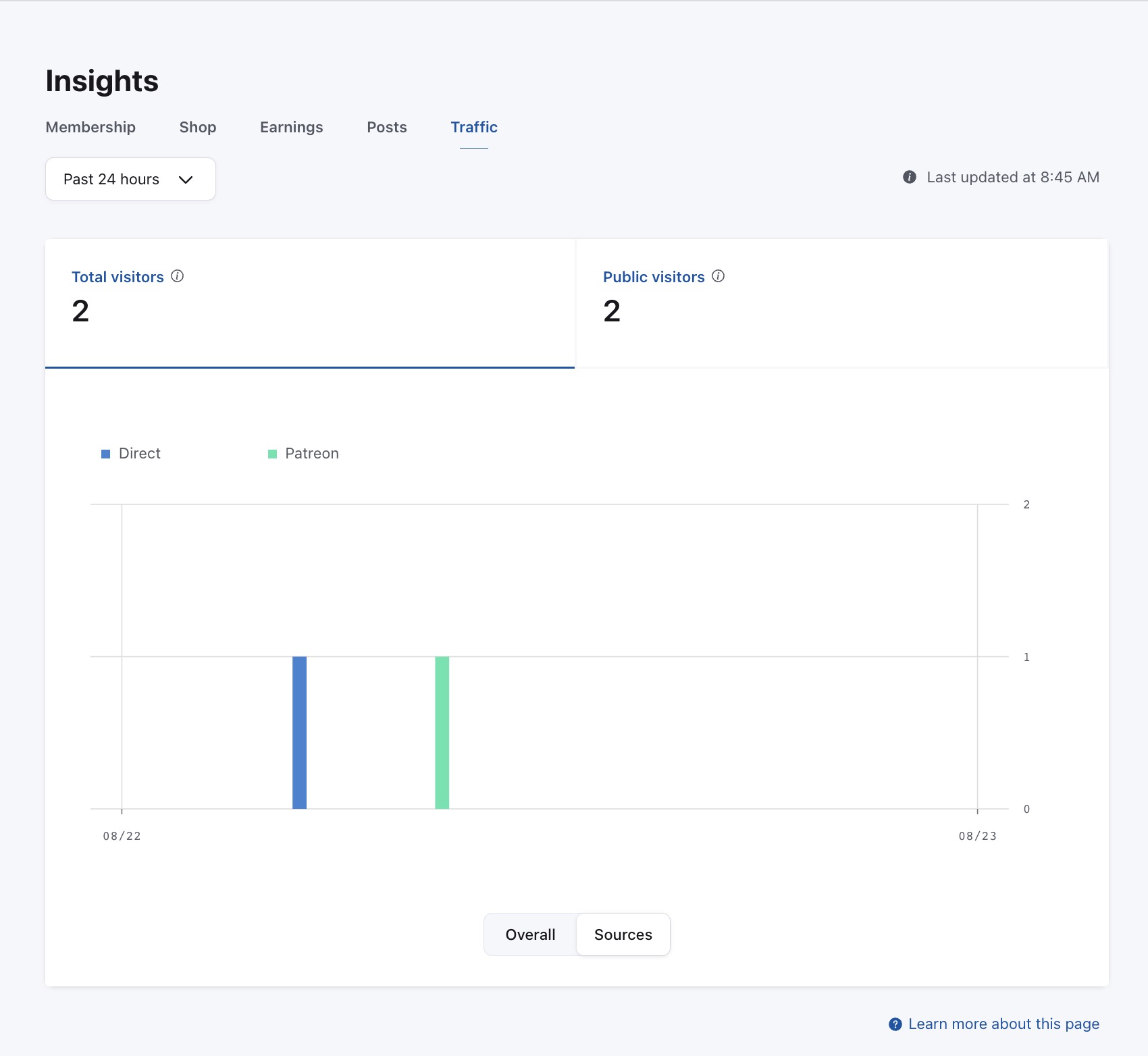Click the 08/23 date axis label
This screenshot has height=1056, width=1148.
click(978, 836)
